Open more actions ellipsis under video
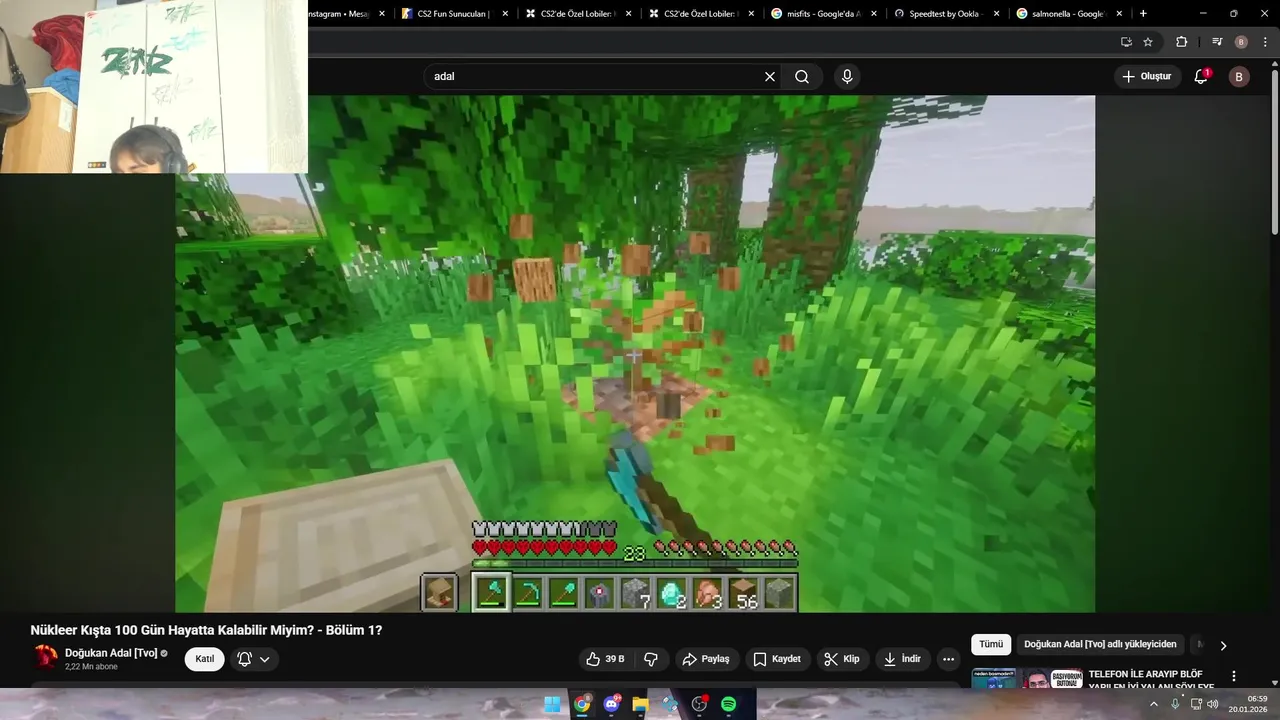1280x720 pixels. (948, 659)
